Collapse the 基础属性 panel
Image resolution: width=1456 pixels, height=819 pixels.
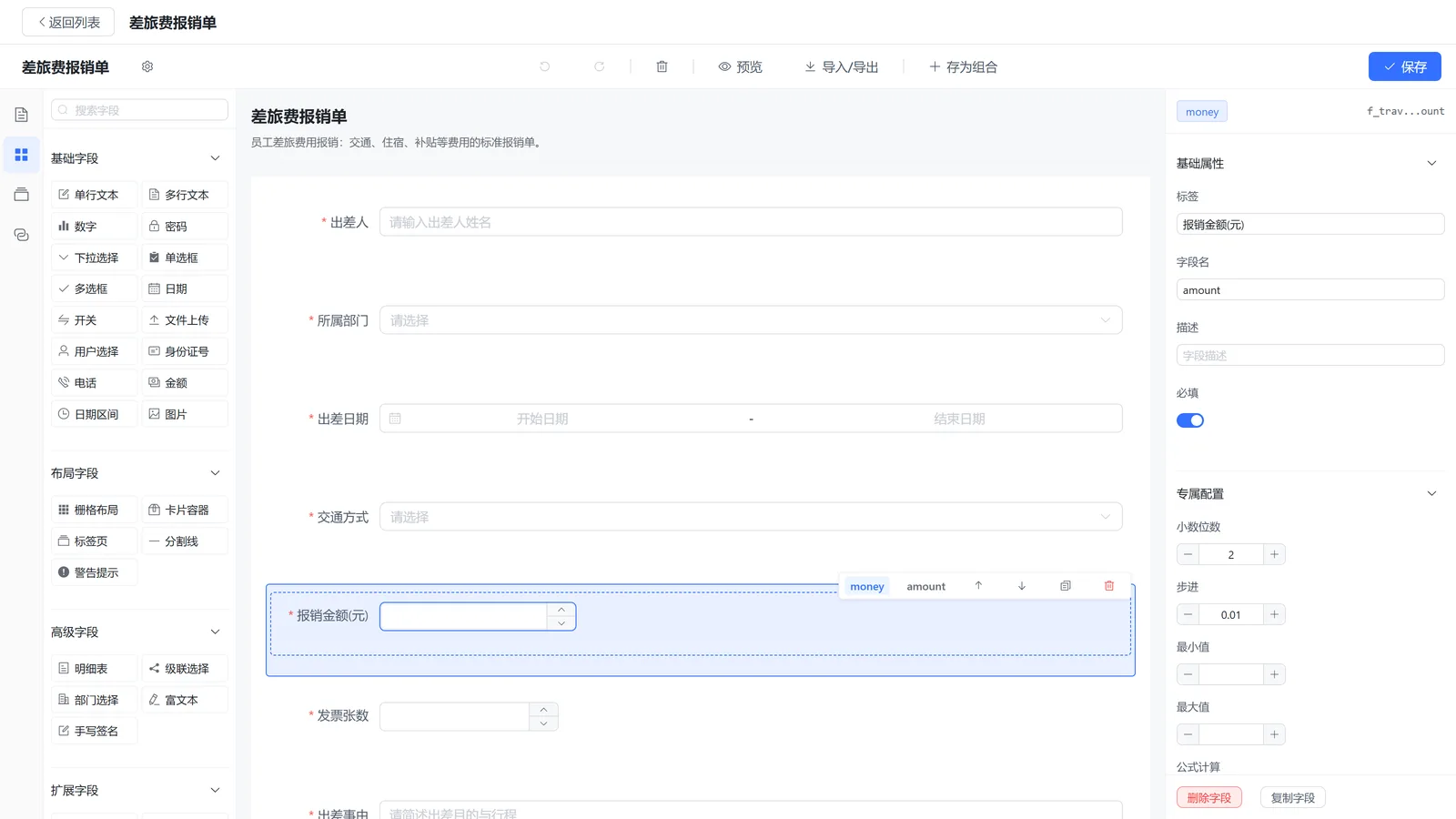tap(1431, 164)
